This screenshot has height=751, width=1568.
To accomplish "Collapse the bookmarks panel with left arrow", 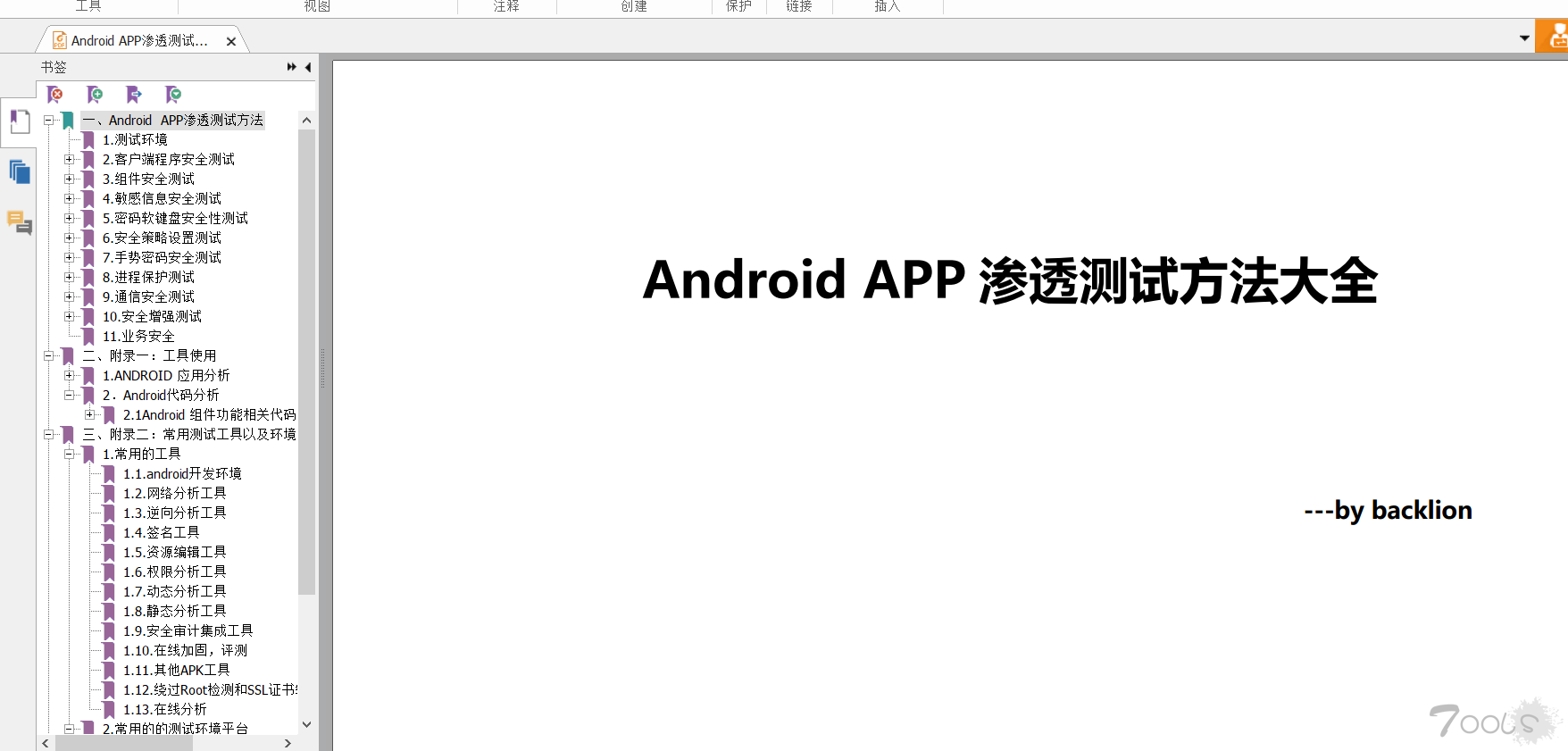I will pos(308,67).
